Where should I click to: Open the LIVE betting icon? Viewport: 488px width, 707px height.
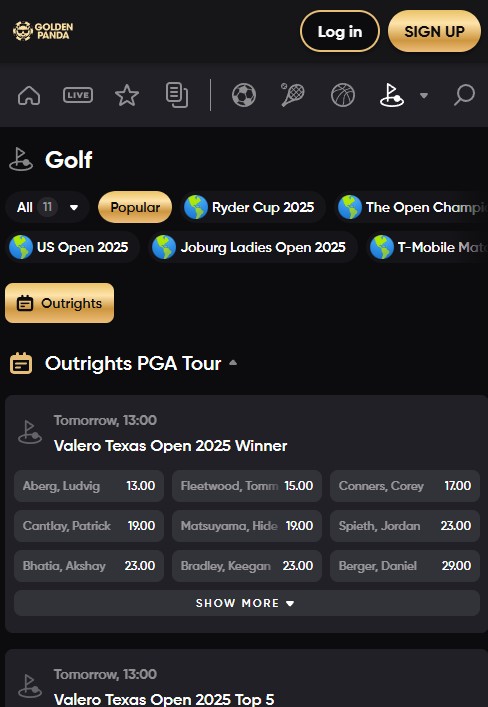78,95
